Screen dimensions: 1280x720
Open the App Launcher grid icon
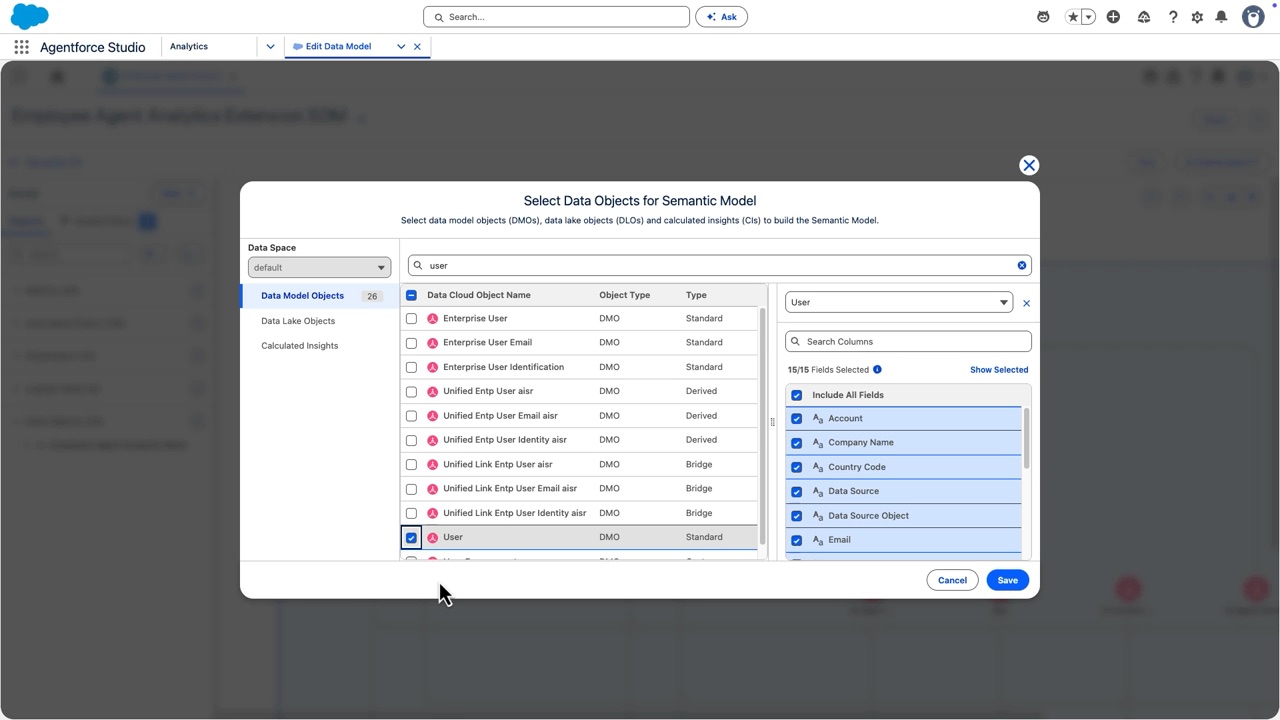click(21, 47)
